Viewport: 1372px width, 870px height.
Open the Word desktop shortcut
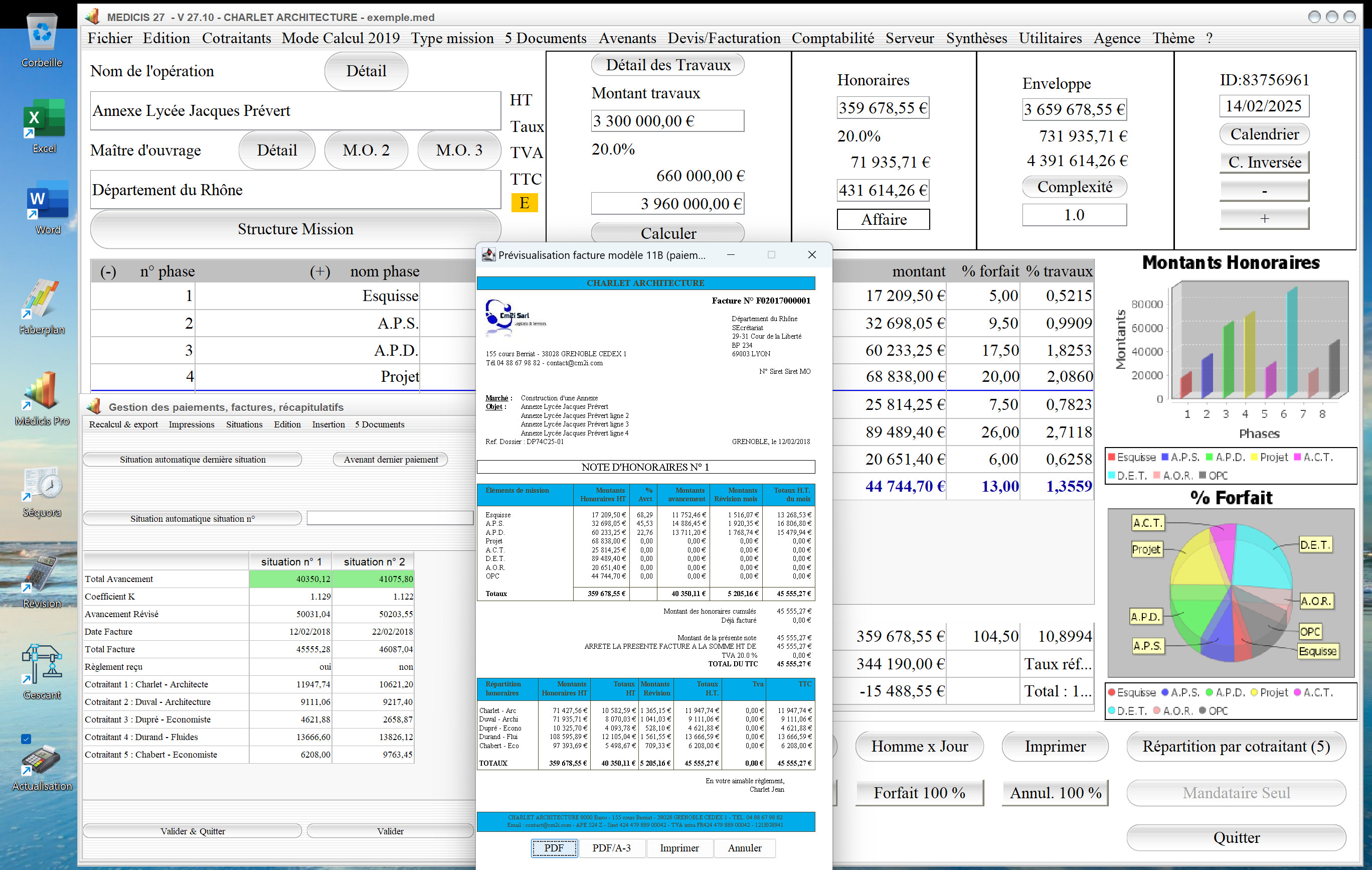[x=47, y=207]
